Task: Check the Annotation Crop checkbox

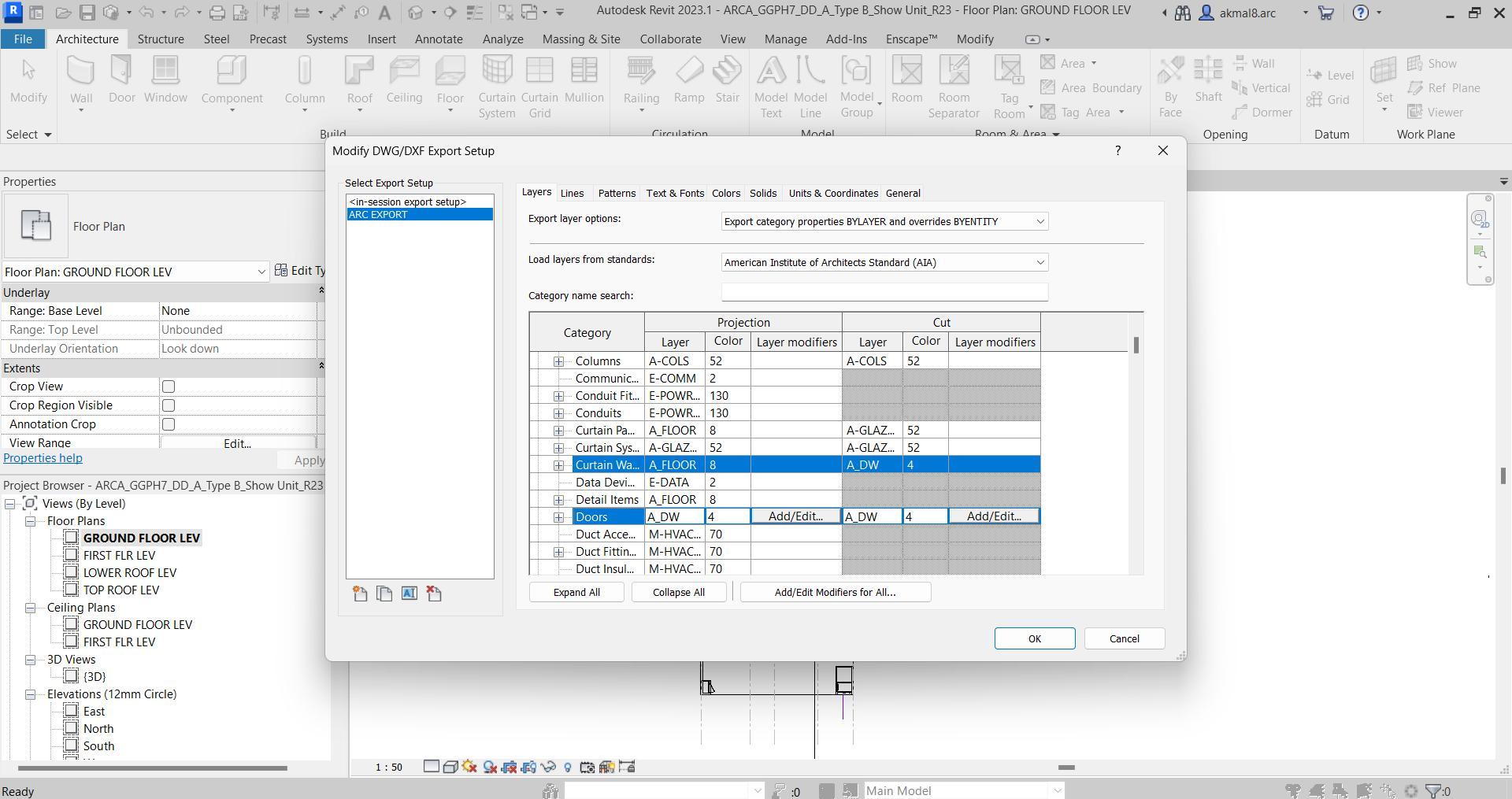Action: 169,424
